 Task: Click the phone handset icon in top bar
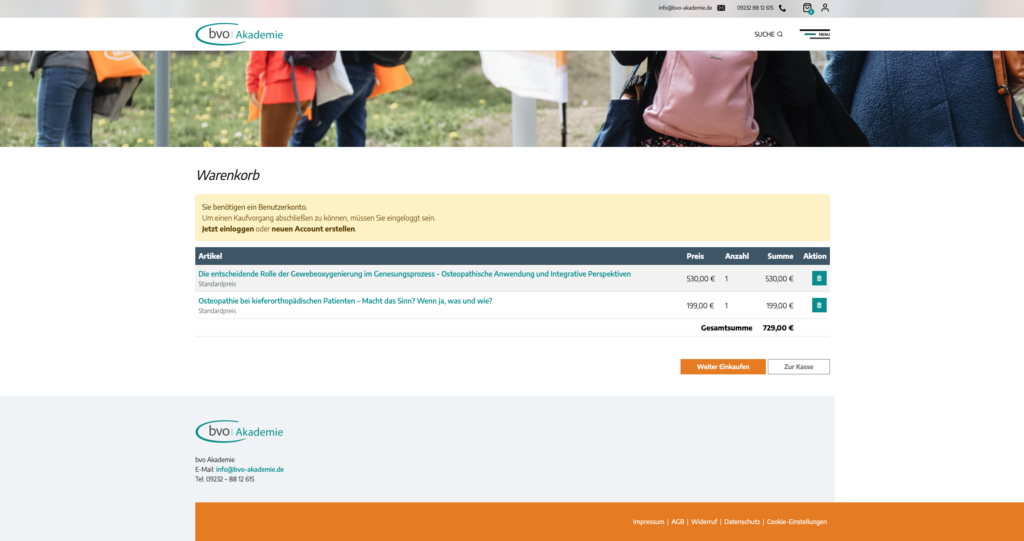[x=782, y=8]
